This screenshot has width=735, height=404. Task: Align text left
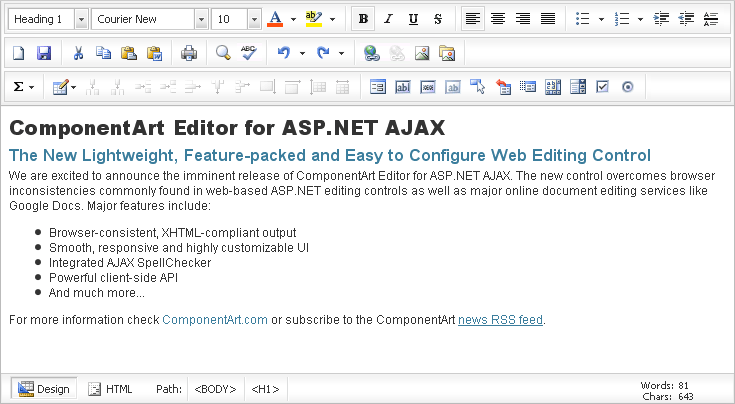[472, 19]
